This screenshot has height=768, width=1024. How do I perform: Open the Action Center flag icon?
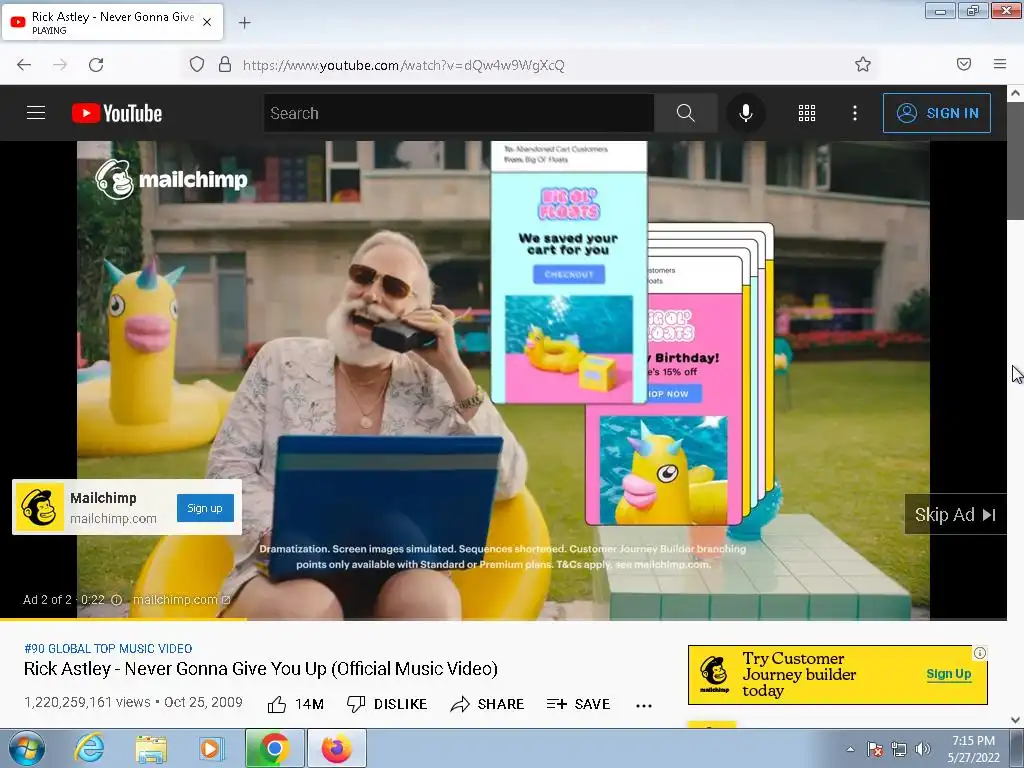[875, 749]
